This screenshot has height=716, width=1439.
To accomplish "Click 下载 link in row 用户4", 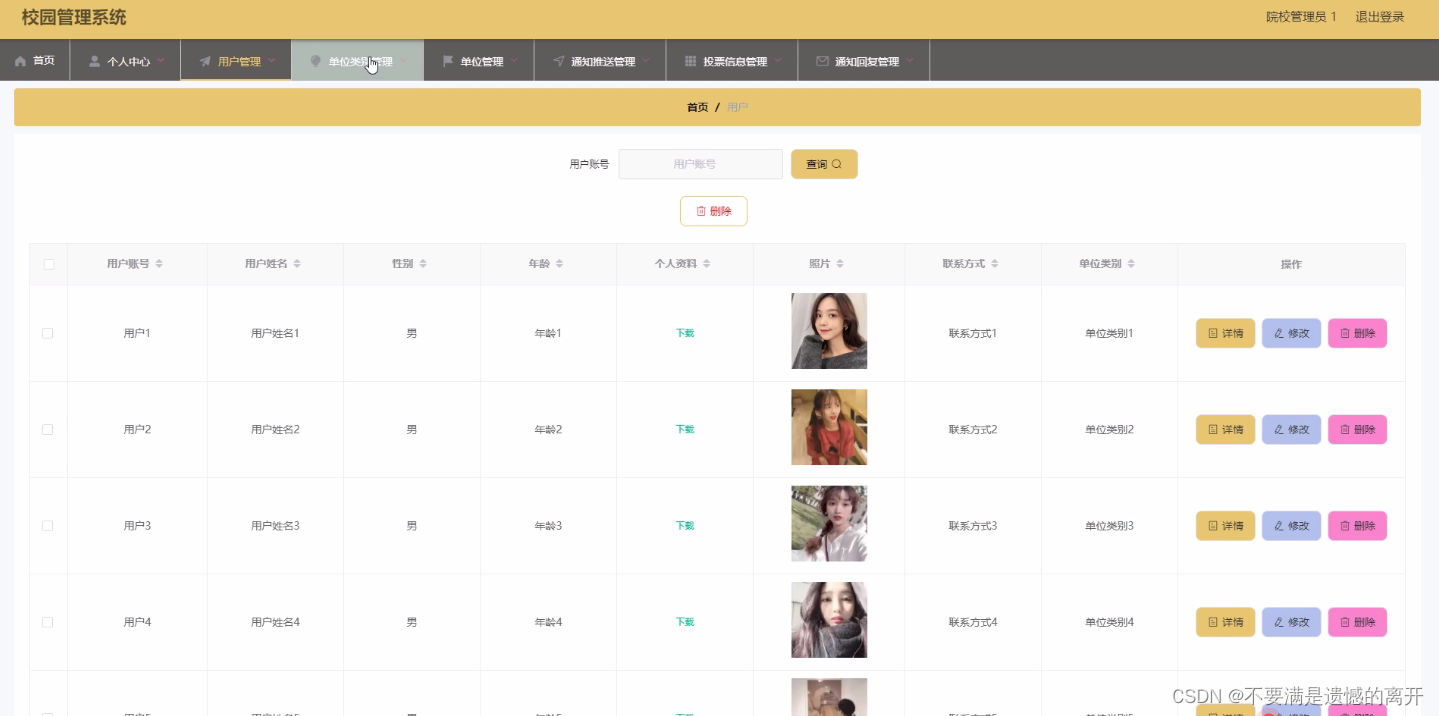I will pos(685,622).
